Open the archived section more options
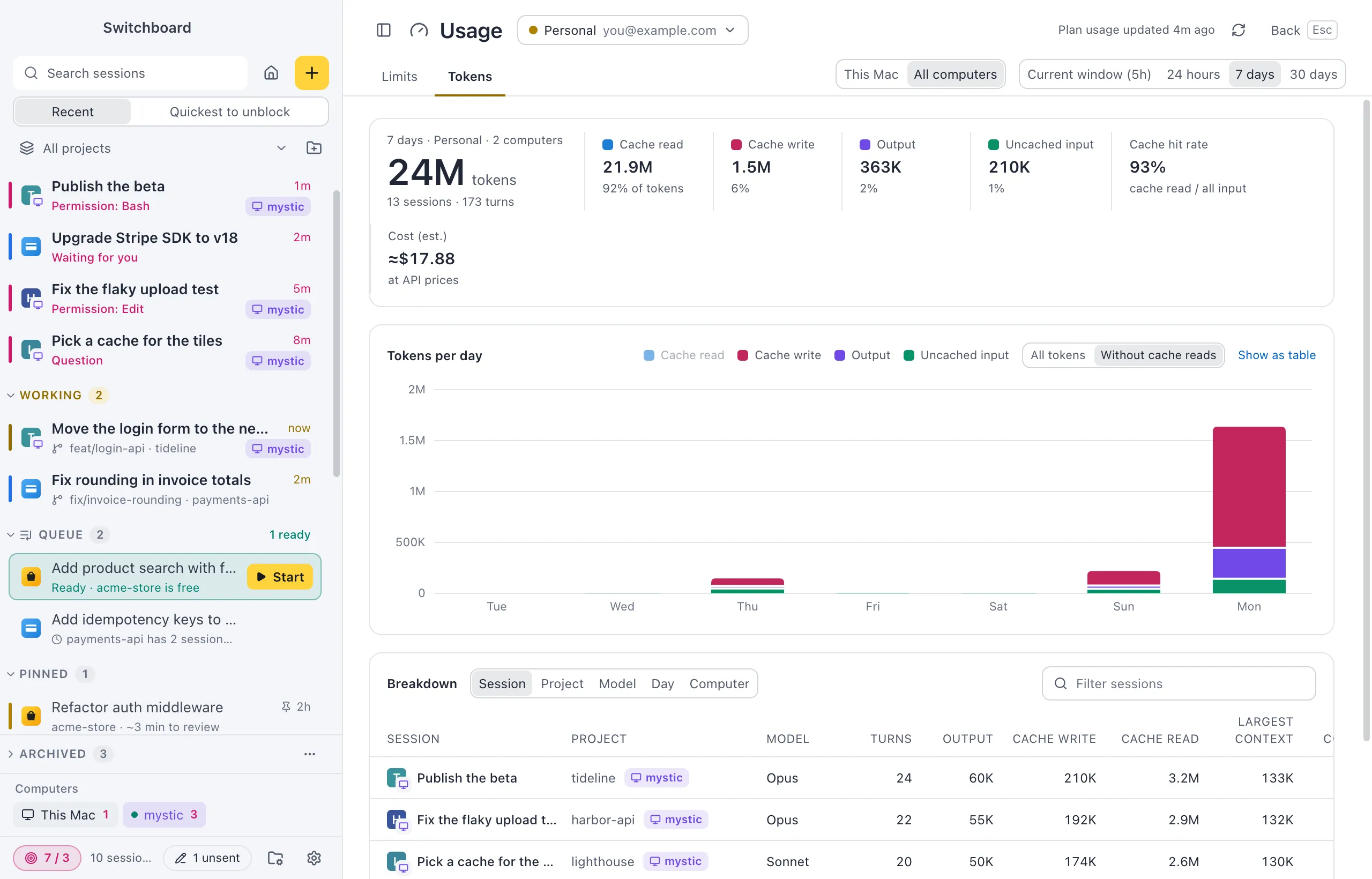The height and width of the screenshot is (879, 1372). click(309, 754)
